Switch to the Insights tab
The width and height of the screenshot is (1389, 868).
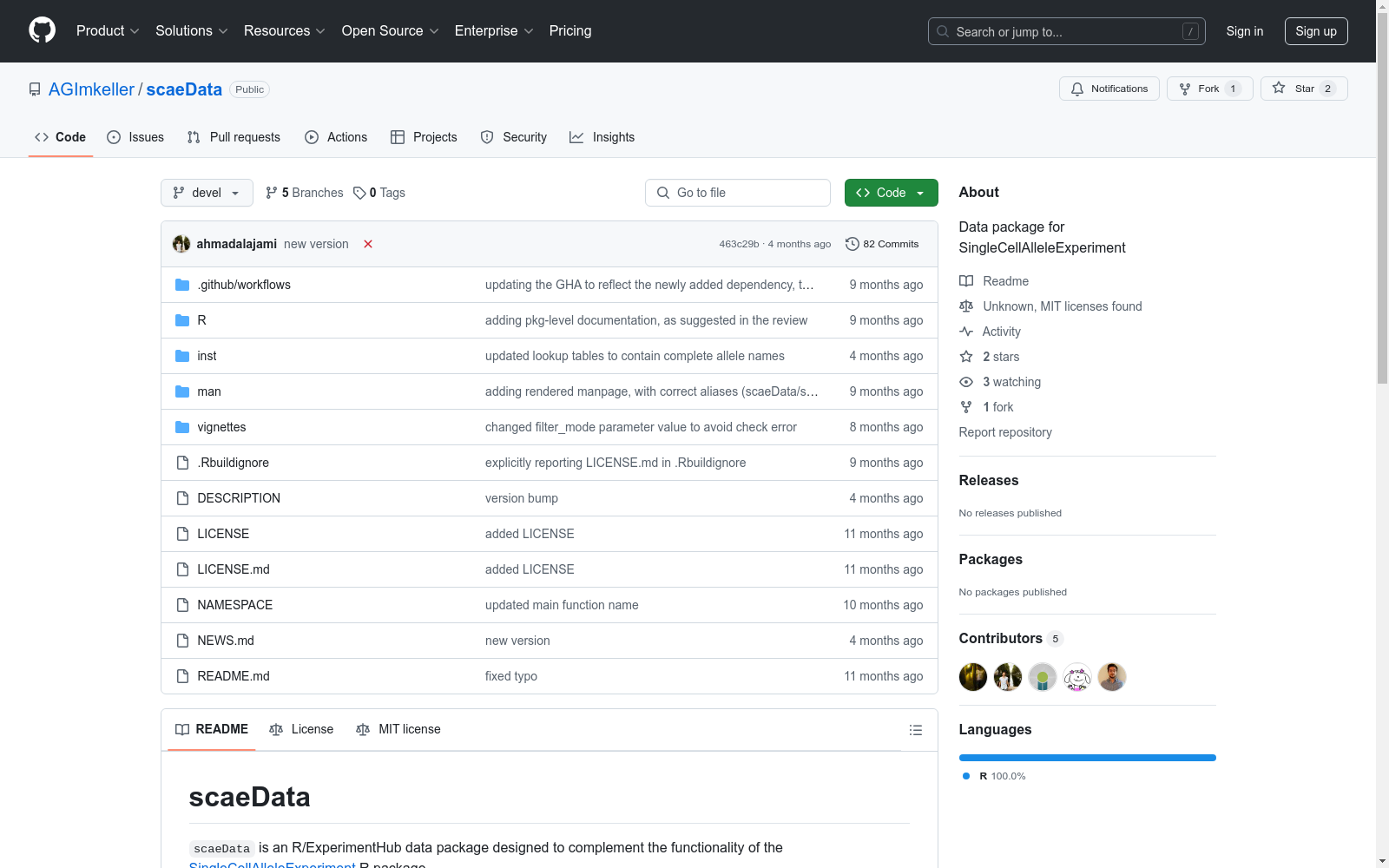(602, 137)
